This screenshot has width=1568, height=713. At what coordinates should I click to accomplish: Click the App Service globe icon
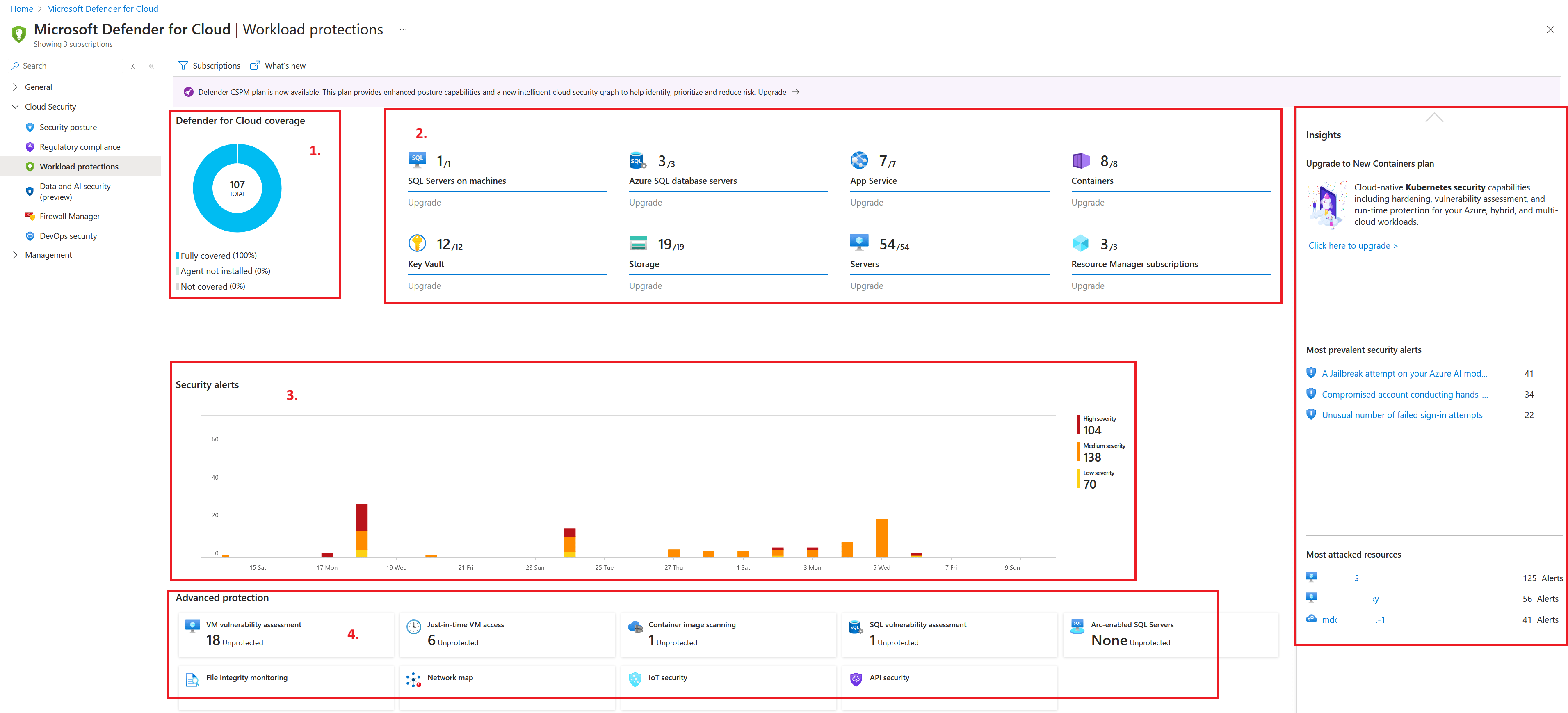859,160
